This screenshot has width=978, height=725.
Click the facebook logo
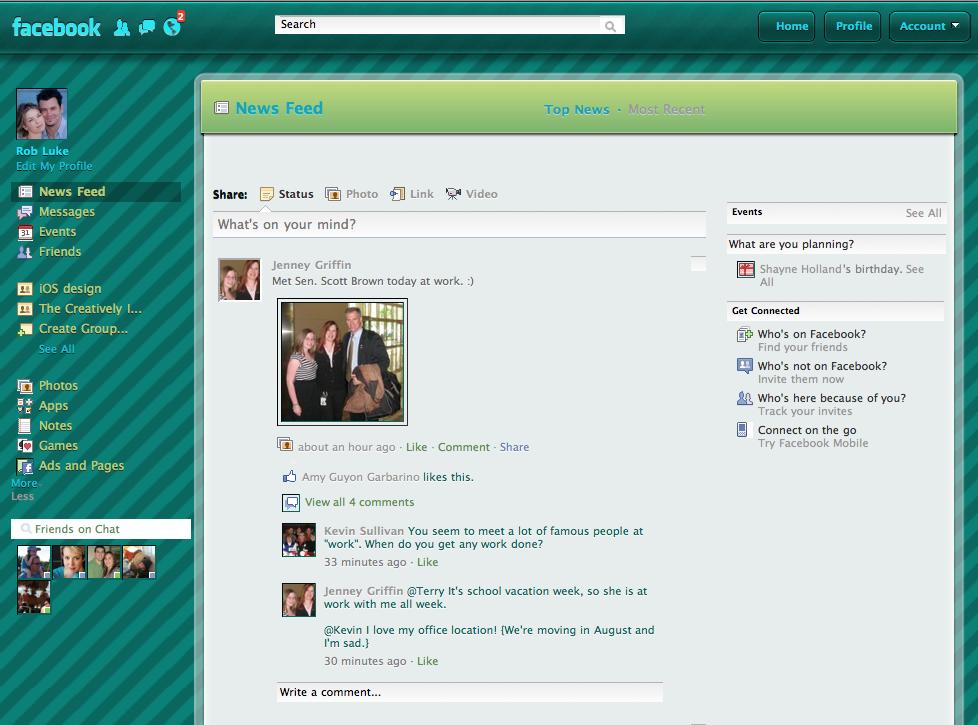point(56,27)
